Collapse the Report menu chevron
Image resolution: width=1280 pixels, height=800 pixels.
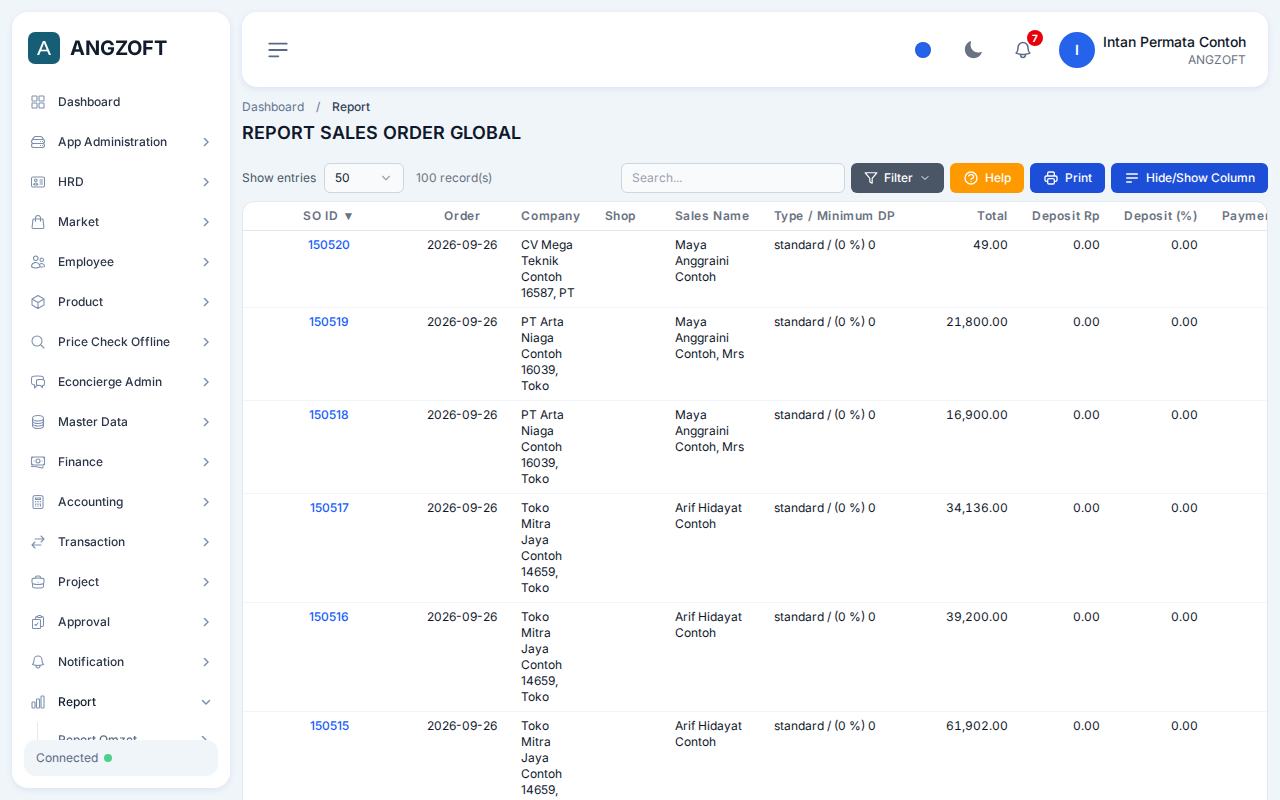point(206,702)
